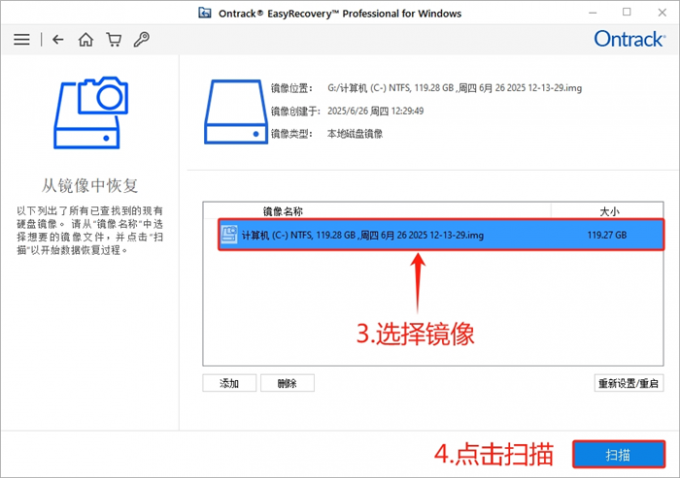Click the 本地磁盘镜像 type value

coord(355,134)
